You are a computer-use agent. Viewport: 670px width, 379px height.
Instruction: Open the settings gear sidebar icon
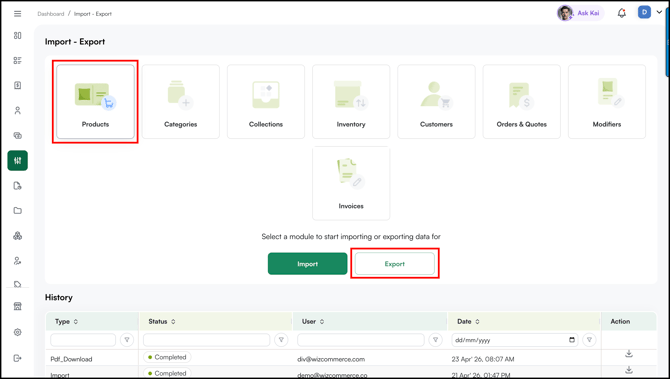(18, 332)
